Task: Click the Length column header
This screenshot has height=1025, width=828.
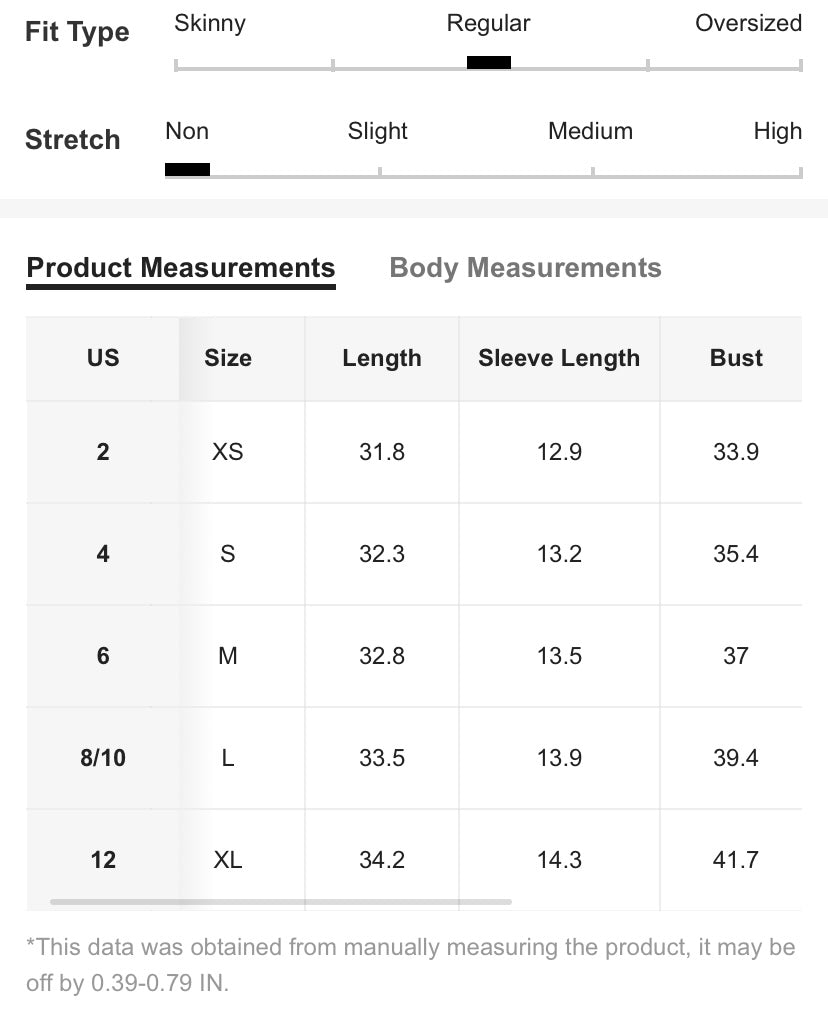Action: pos(382,358)
